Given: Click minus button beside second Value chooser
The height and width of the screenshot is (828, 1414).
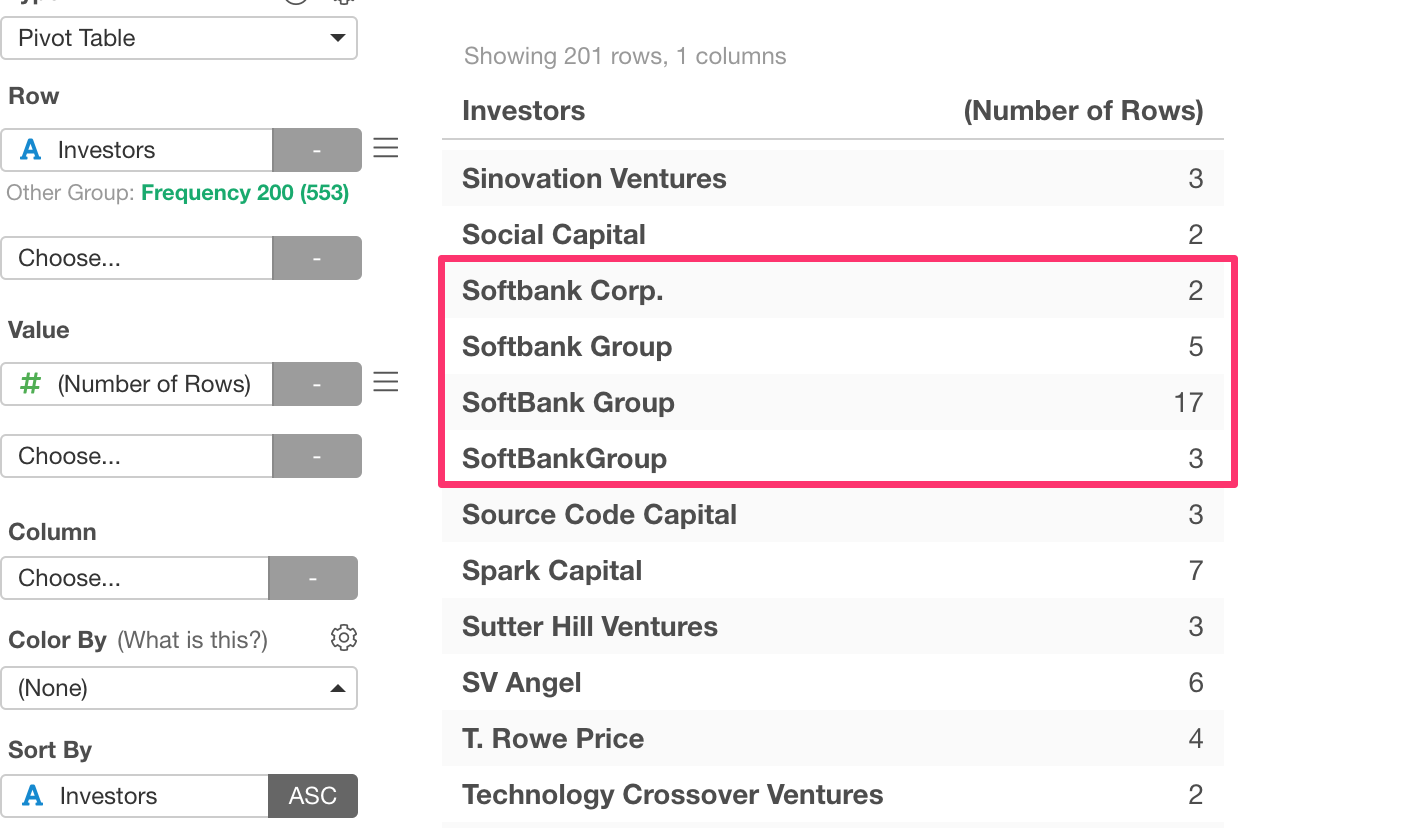Looking at the screenshot, I should click(316, 456).
